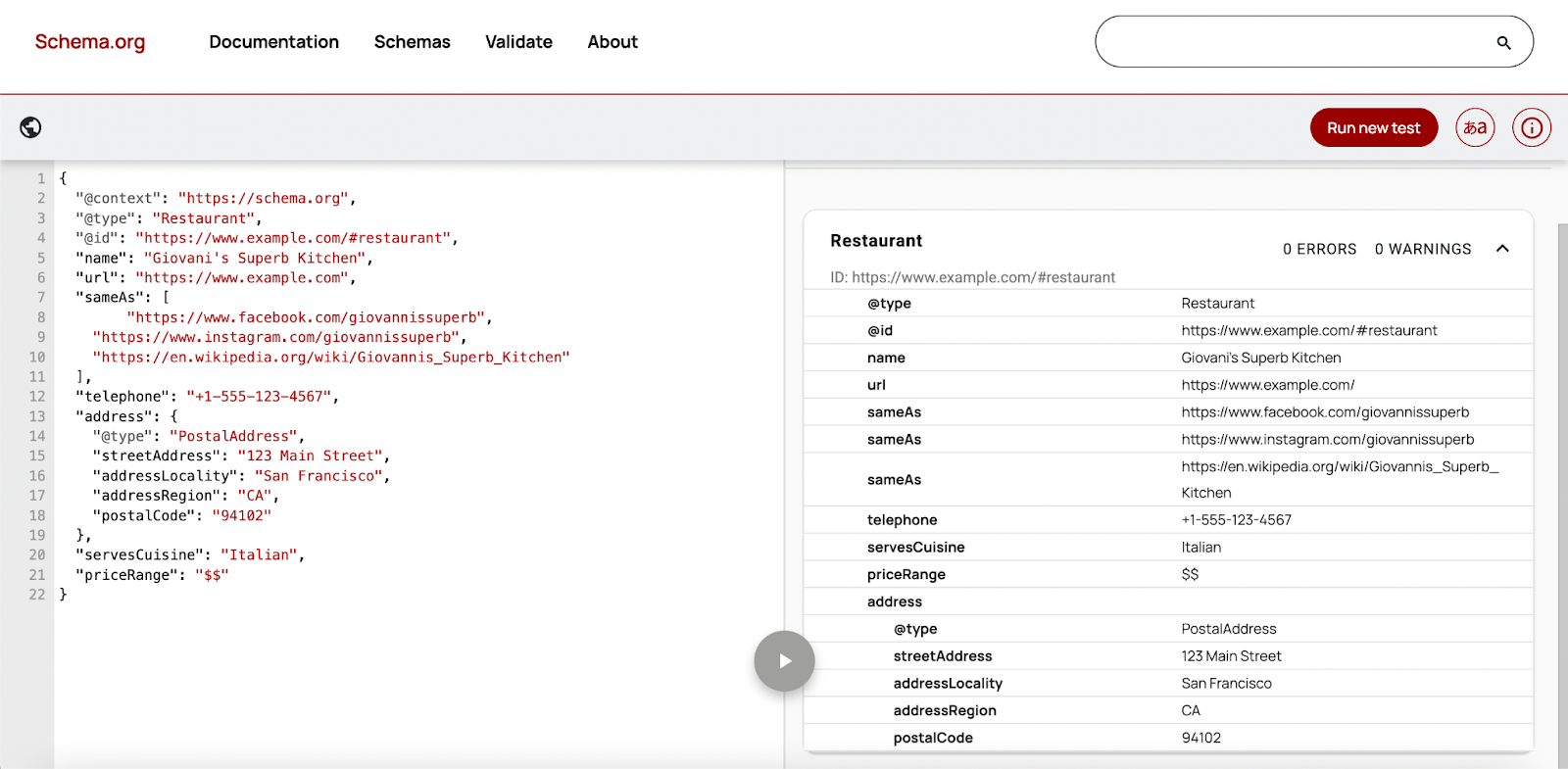The width and height of the screenshot is (1568, 769).
Task: Click telephone value +1-555-123-4567 in results
Action: tap(1237, 520)
